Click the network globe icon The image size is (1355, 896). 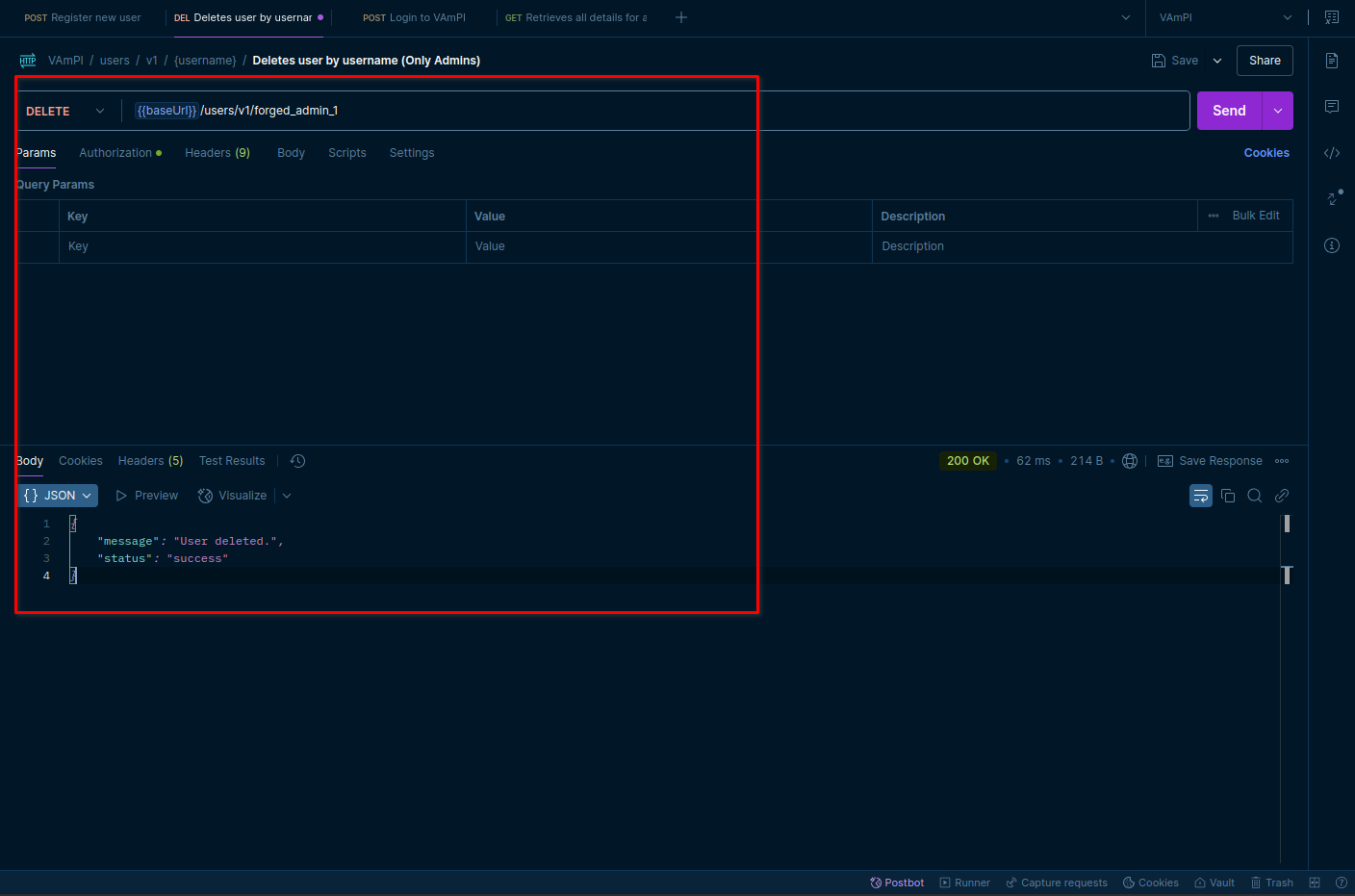click(1130, 461)
